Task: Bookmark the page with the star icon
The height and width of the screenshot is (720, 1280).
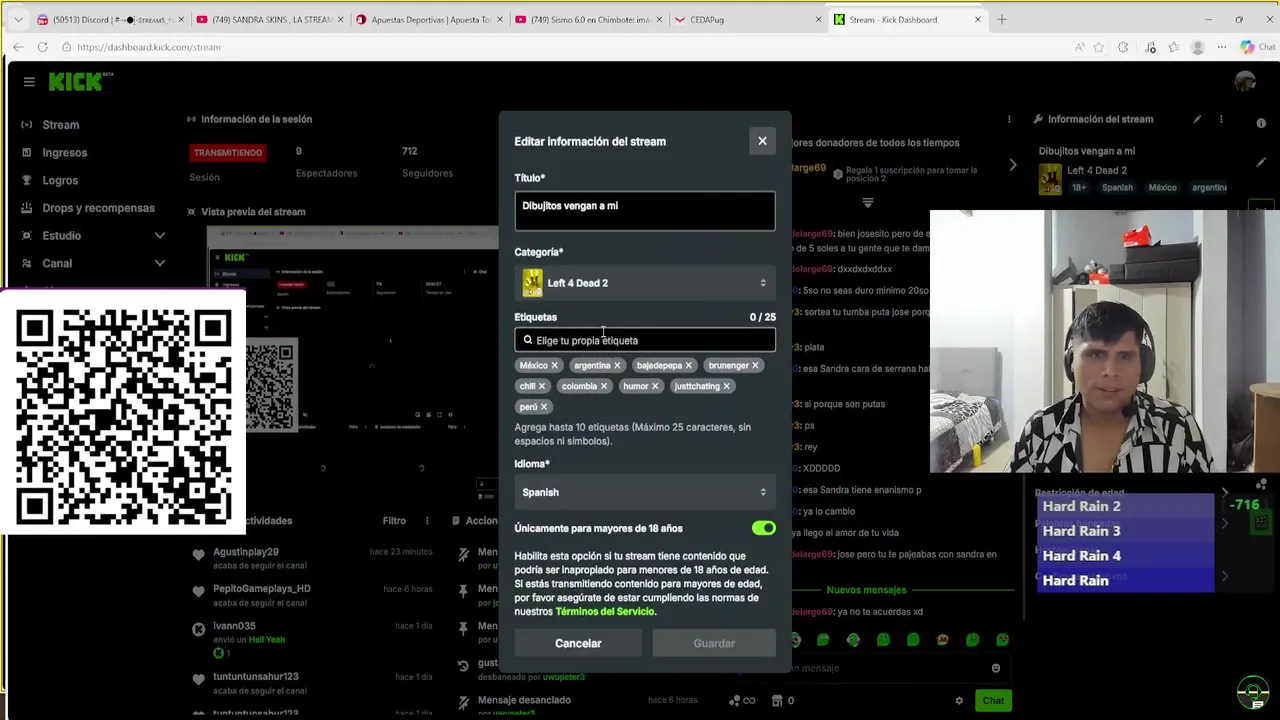Action: click(x=1099, y=47)
